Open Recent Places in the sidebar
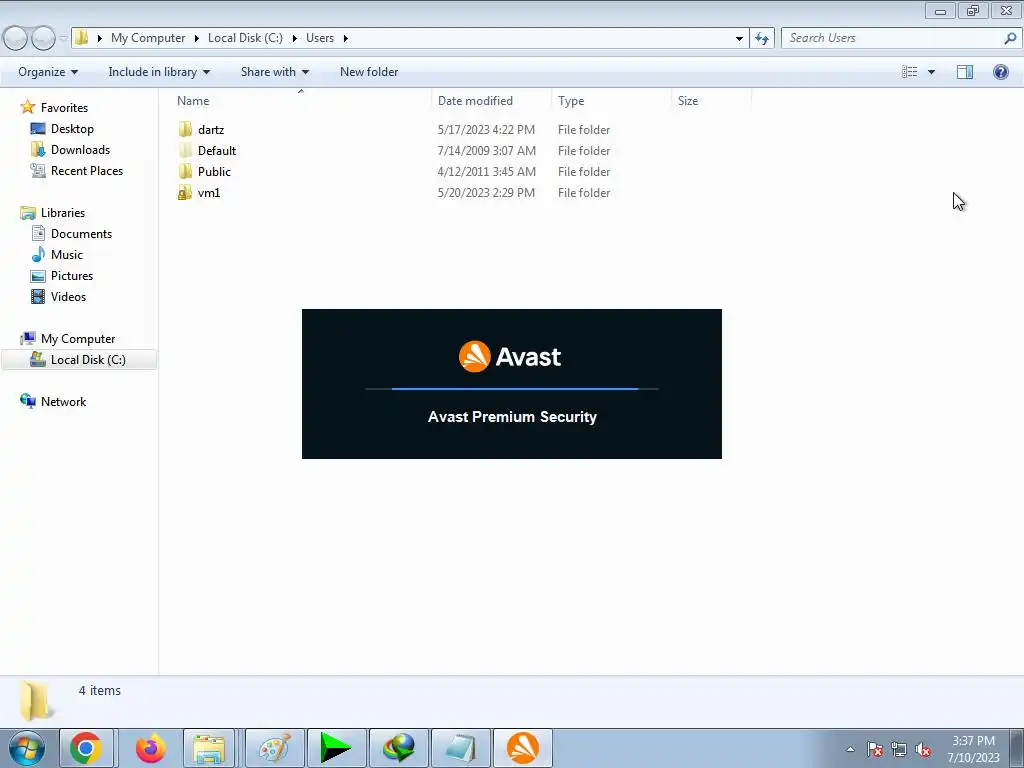This screenshot has width=1024, height=768. pos(86,170)
